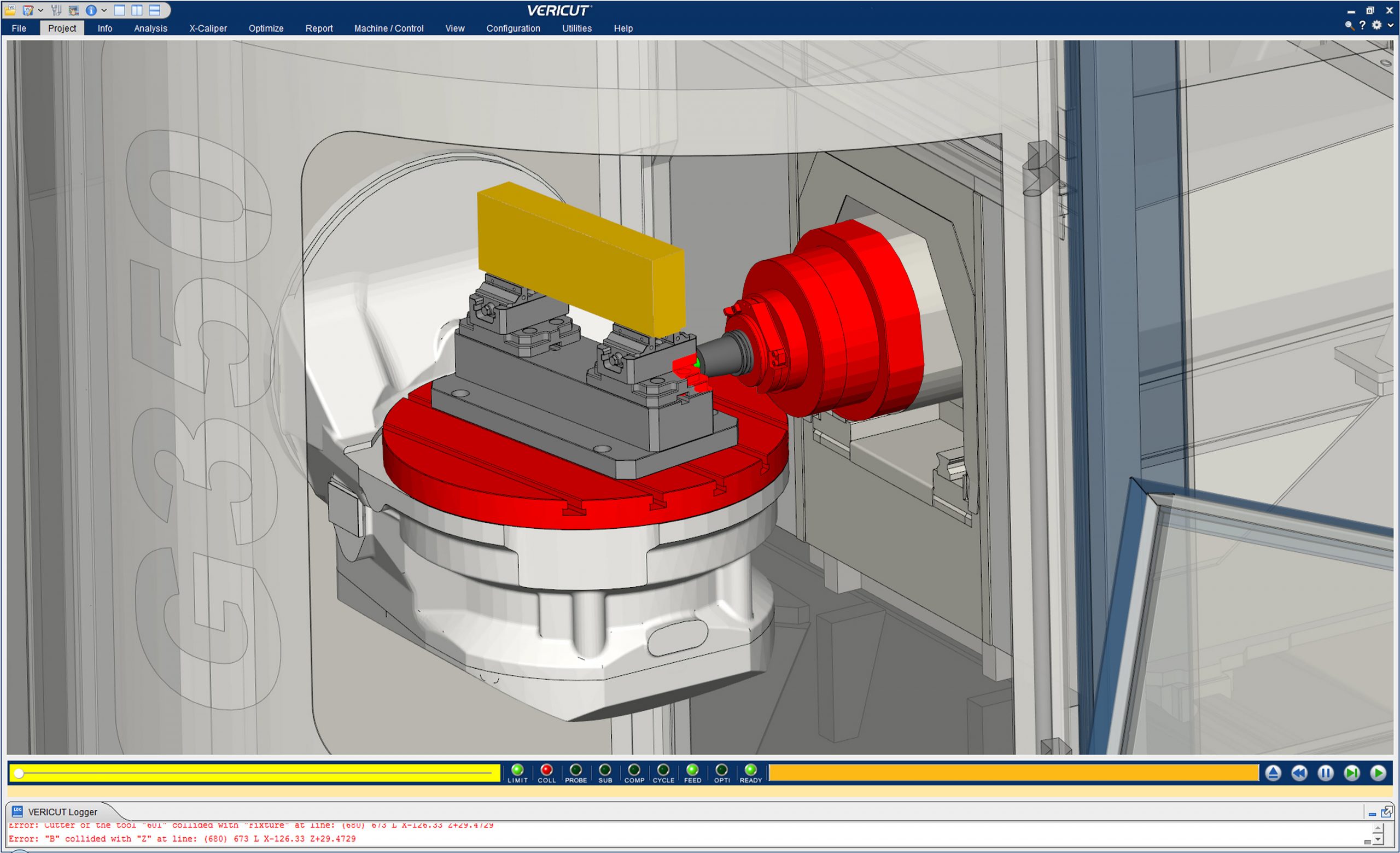Click the search magnifier icon
Screen dimensions: 1400x853
(x=1349, y=25)
